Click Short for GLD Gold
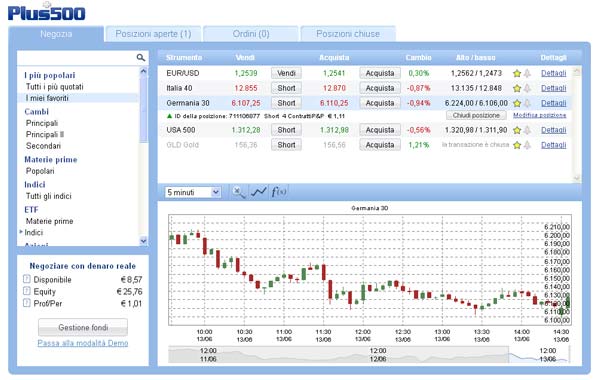The height and width of the screenshot is (380, 600). (x=286, y=145)
